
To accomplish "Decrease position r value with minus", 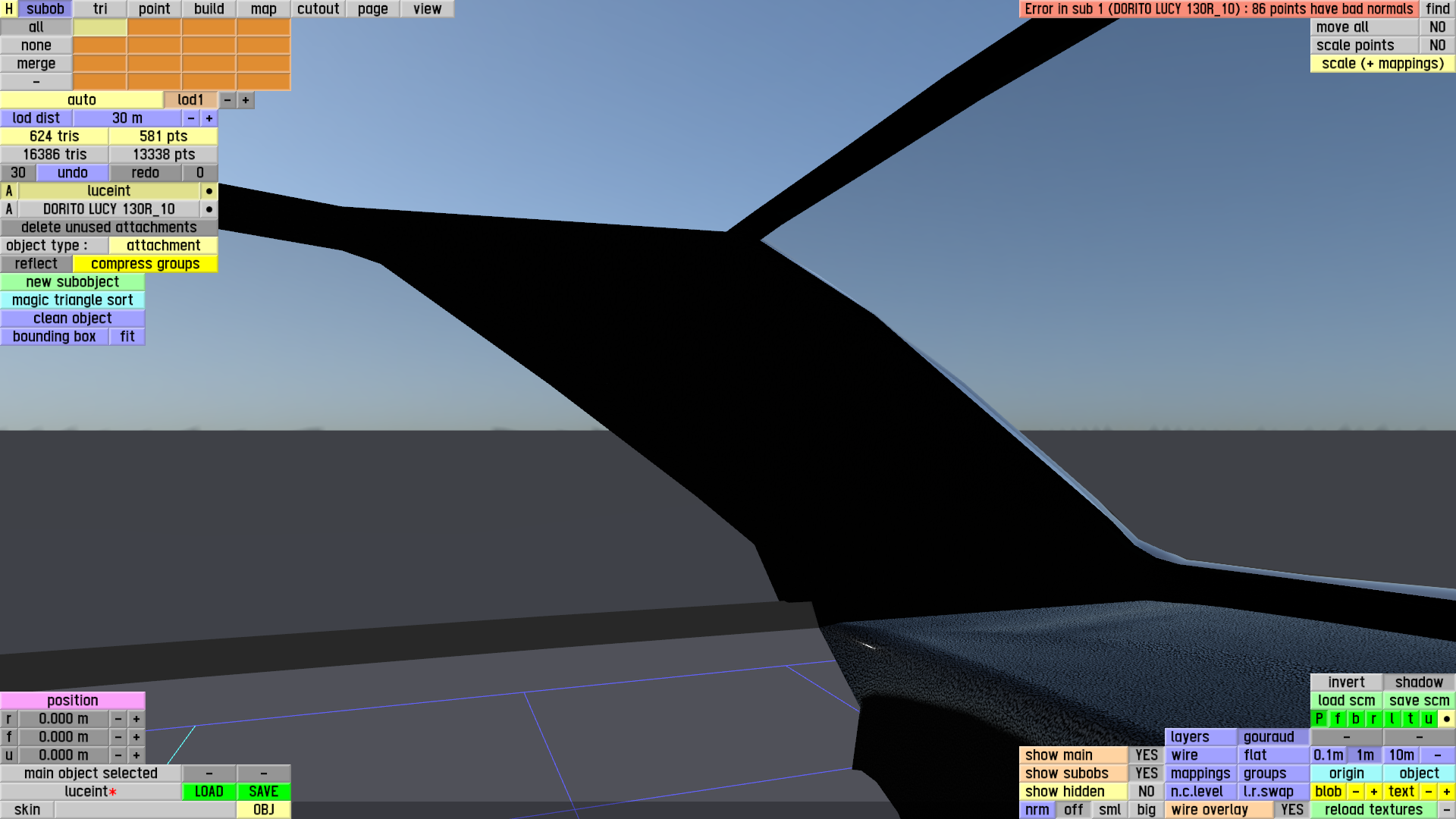I will 118,719.
